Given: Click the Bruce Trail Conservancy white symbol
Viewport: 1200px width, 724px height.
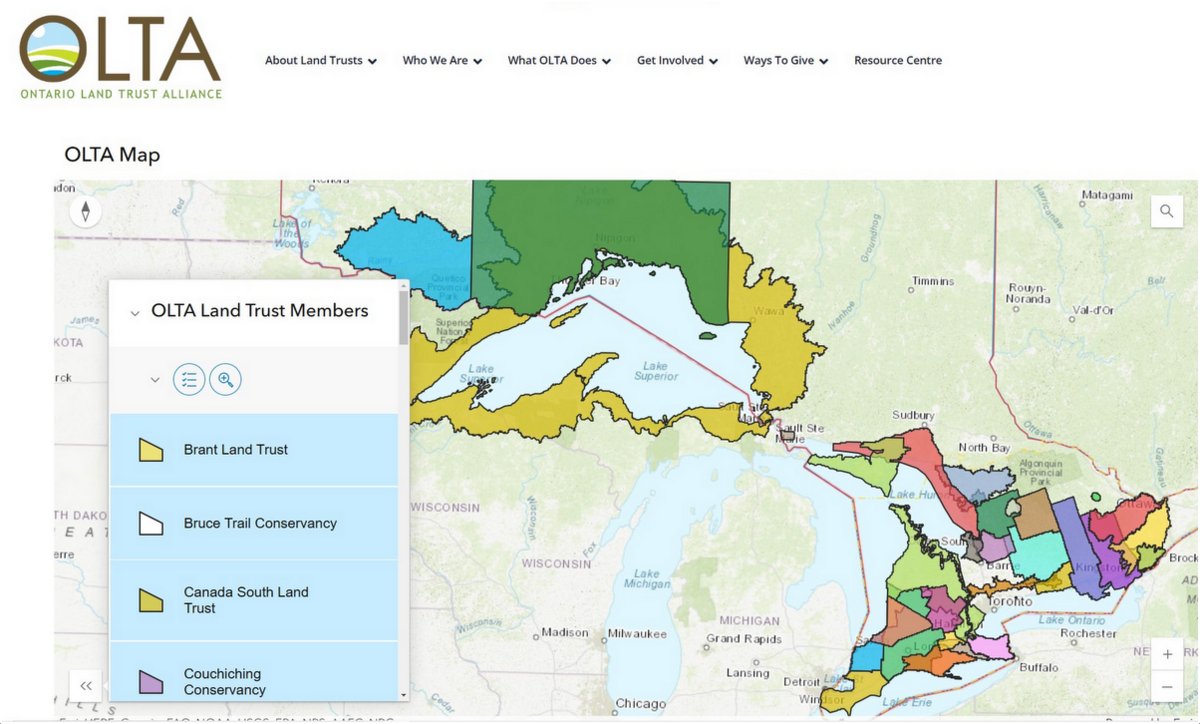Looking at the screenshot, I should (151, 523).
